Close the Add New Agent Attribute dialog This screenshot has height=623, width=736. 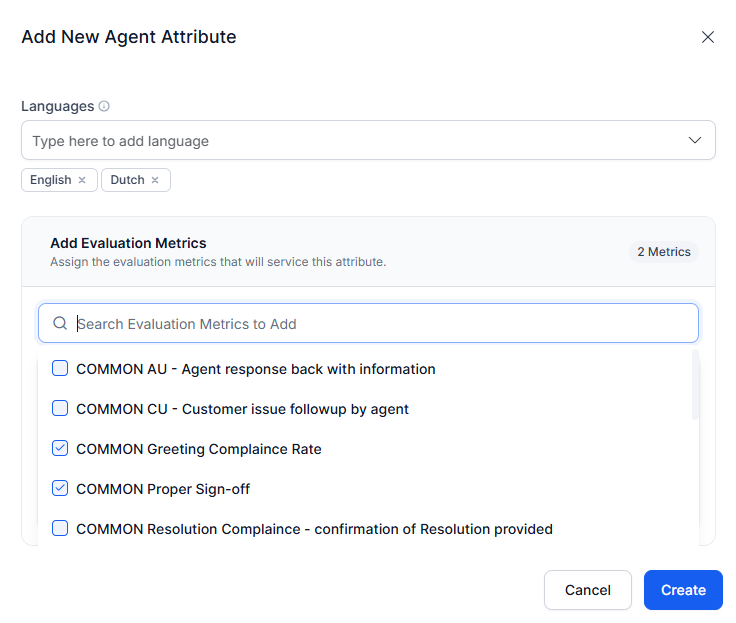click(708, 37)
